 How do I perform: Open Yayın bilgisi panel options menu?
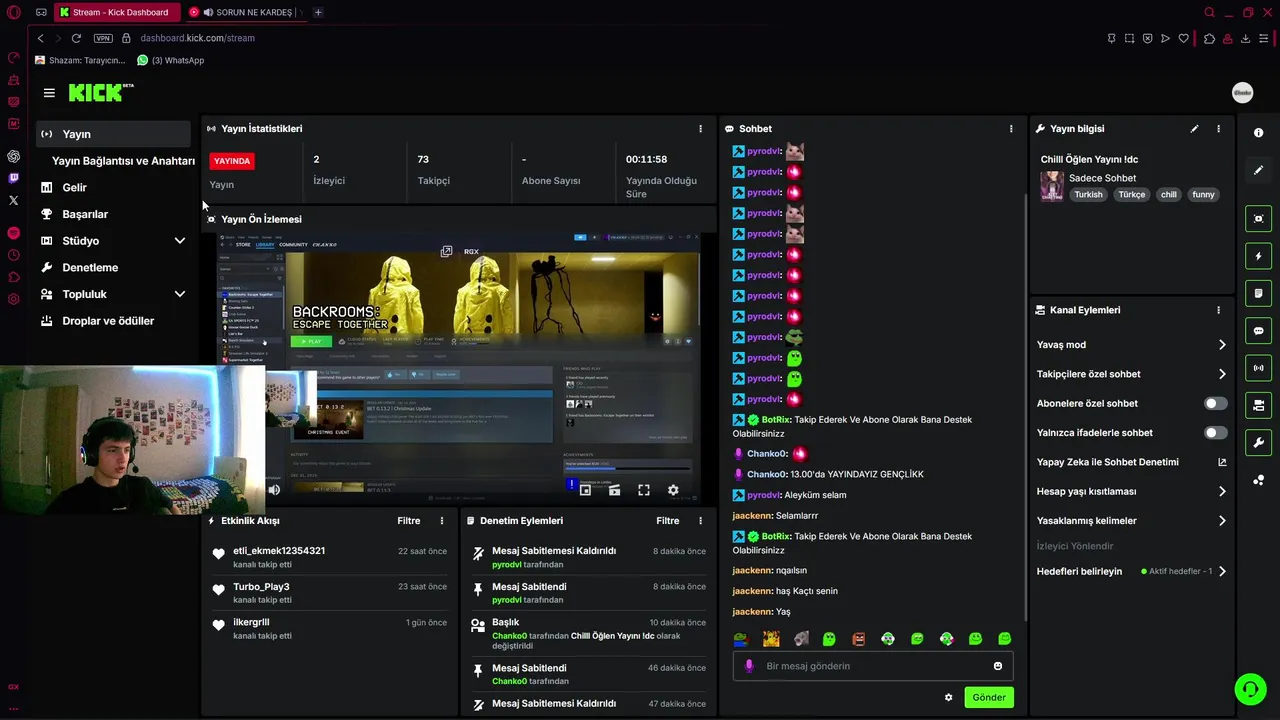point(1218,129)
